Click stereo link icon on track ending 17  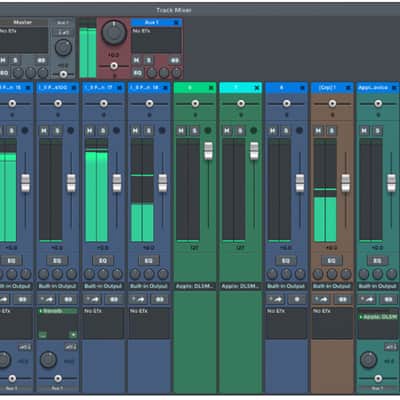pos(114,299)
